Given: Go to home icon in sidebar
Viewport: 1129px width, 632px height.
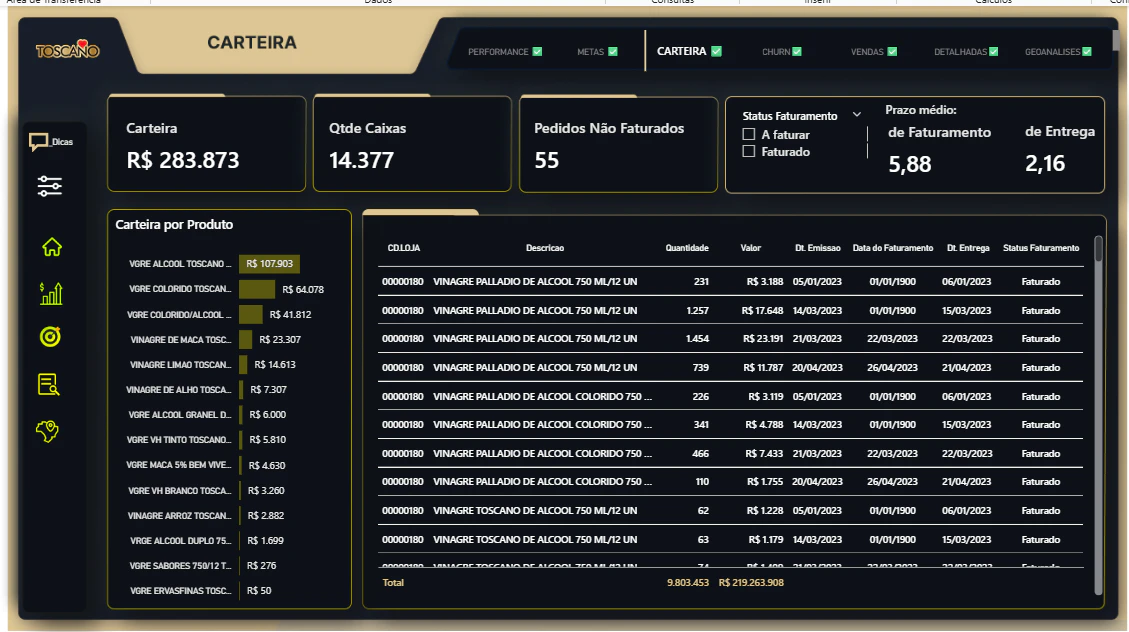Looking at the screenshot, I should point(51,247).
